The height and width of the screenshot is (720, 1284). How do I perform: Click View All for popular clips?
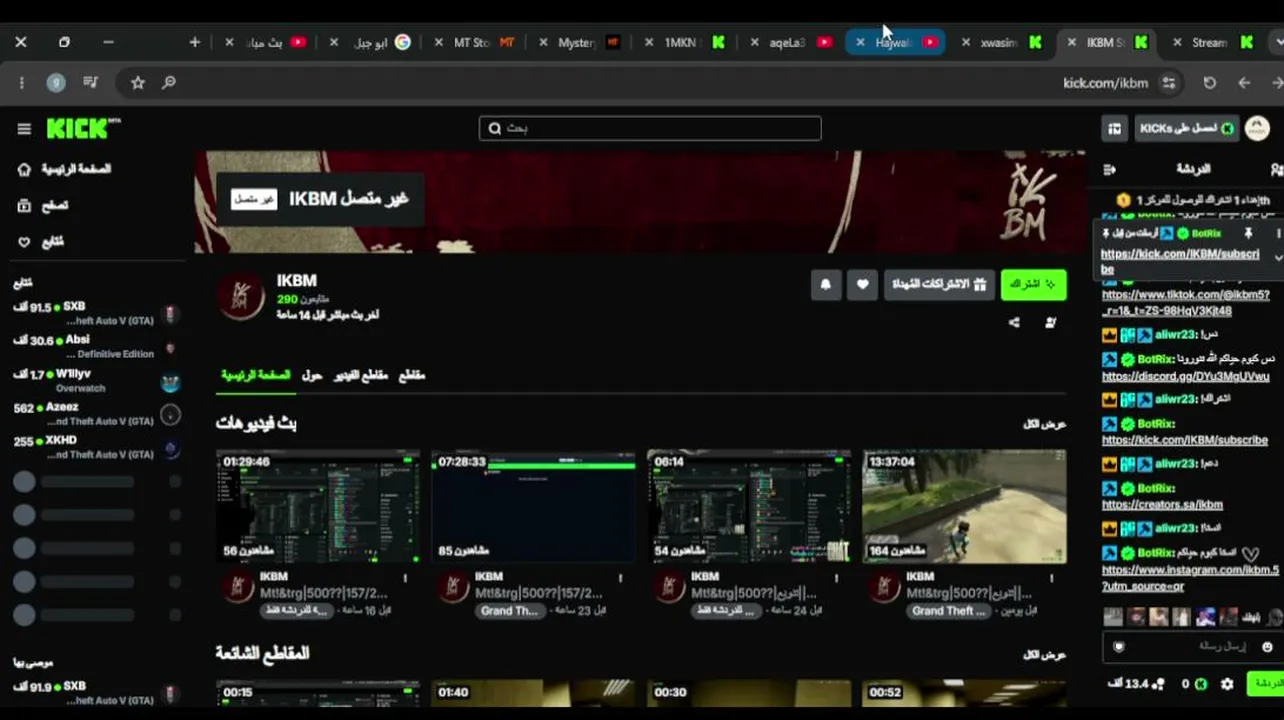point(1044,655)
